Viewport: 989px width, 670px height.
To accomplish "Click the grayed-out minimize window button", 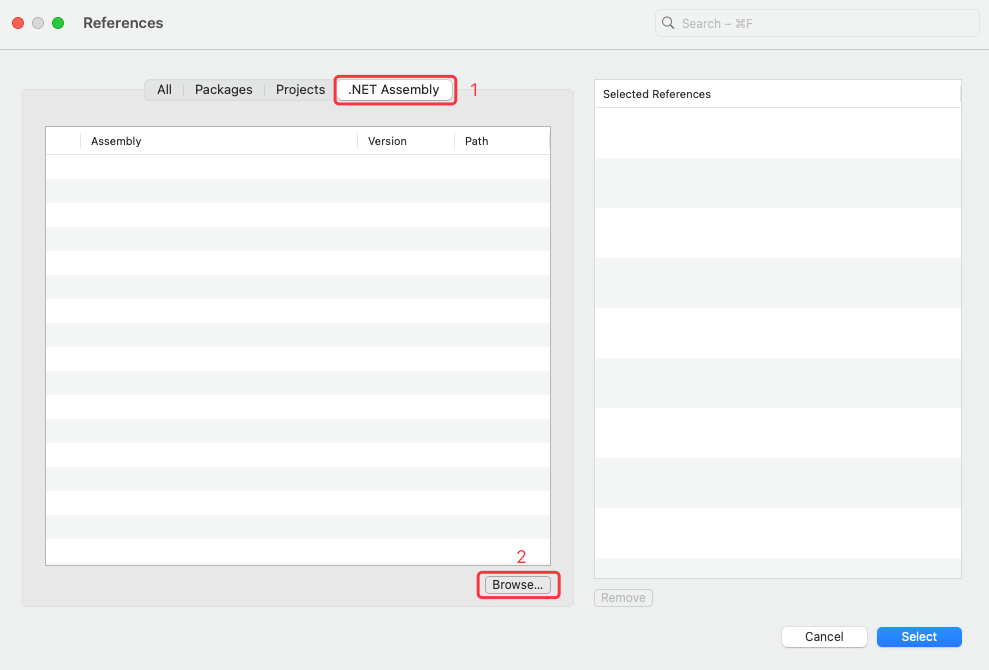I will pyautogui.click(x=38, y=23).
